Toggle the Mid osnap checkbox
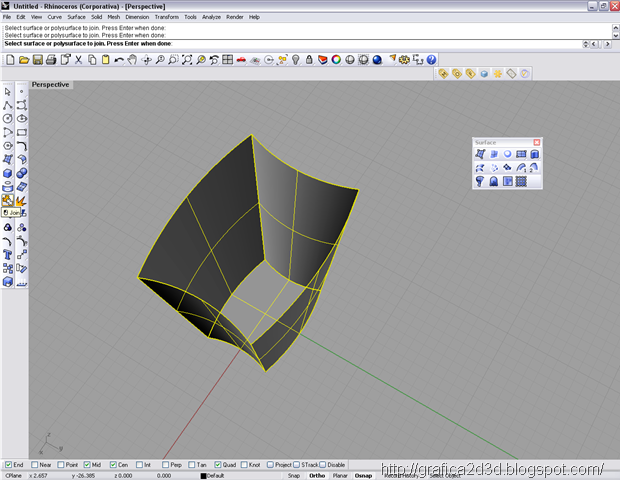The height and width of the screenshot is (480, 620). point(87,465)
